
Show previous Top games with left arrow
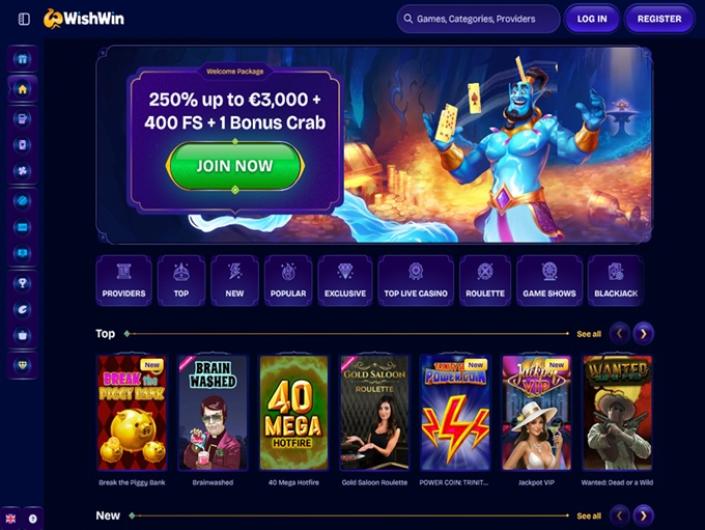tap(620, 334)
